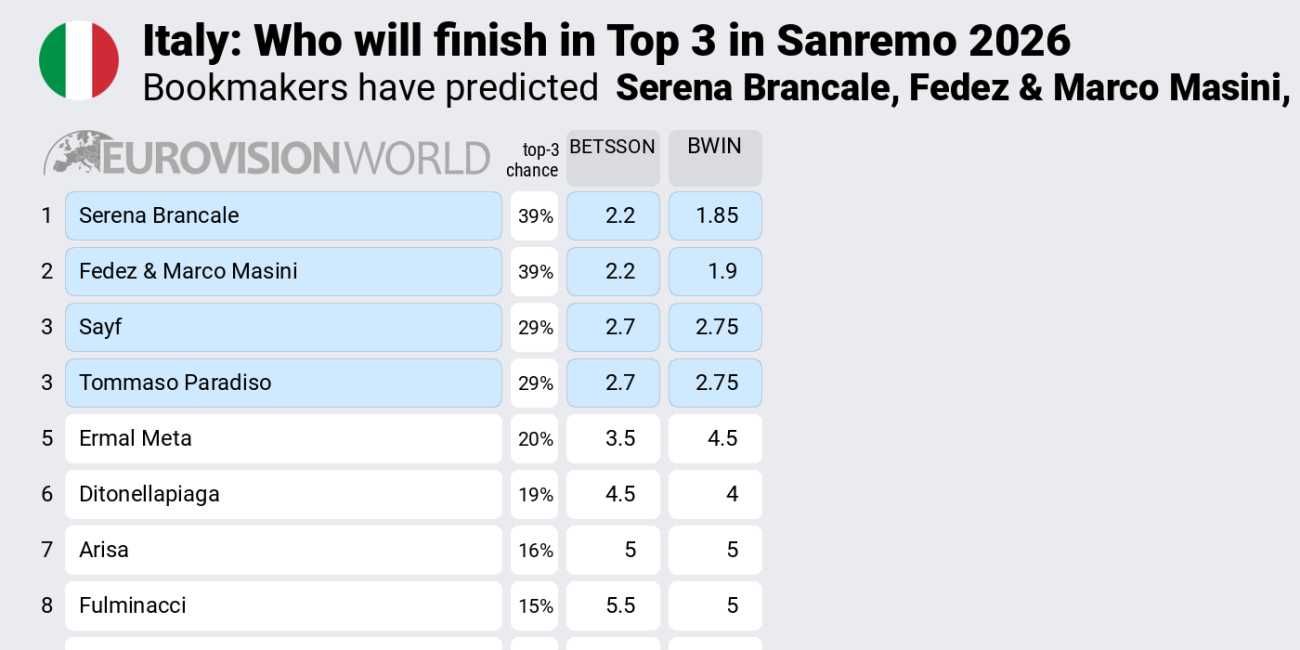Click Bwin odds 1.85 for Serena Brancale

pos(715,216)
